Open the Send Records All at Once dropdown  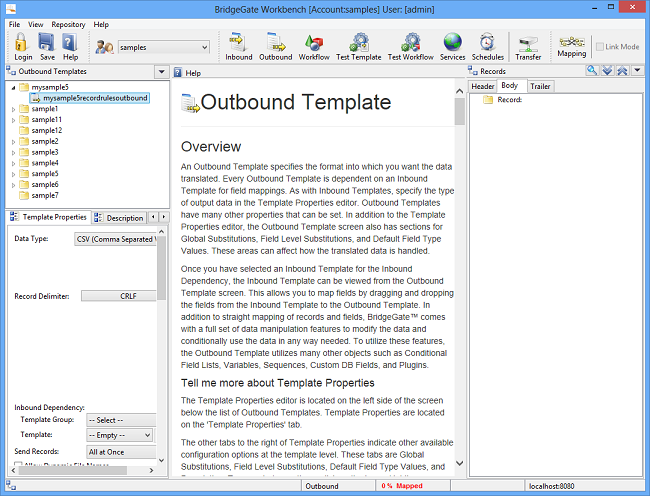point(121,452)
